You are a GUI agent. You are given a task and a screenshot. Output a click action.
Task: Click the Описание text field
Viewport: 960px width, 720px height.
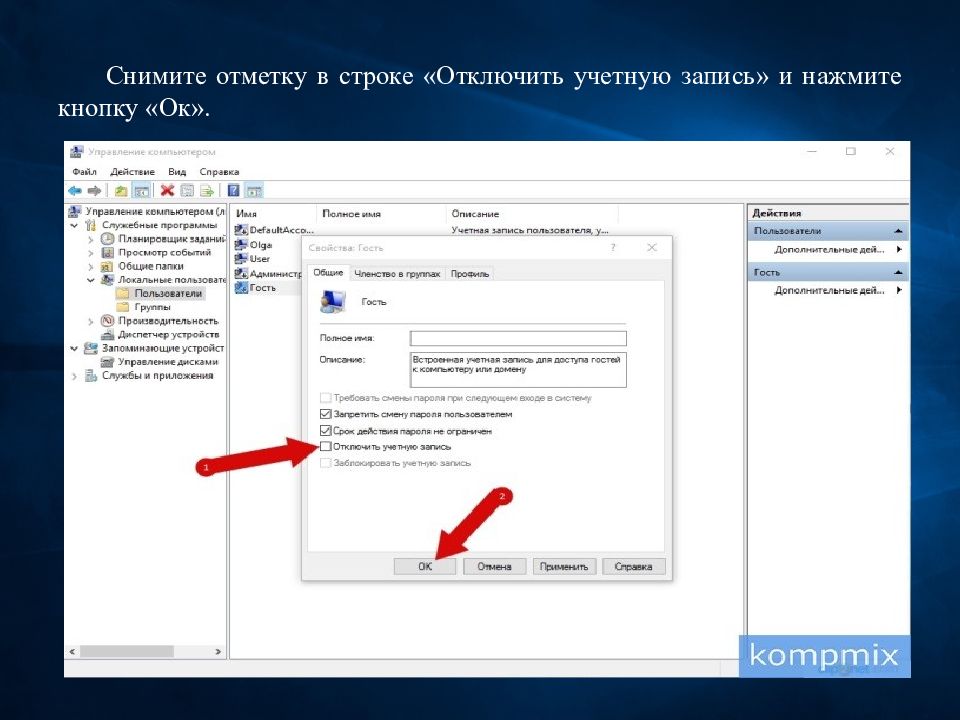pos(518,370)
